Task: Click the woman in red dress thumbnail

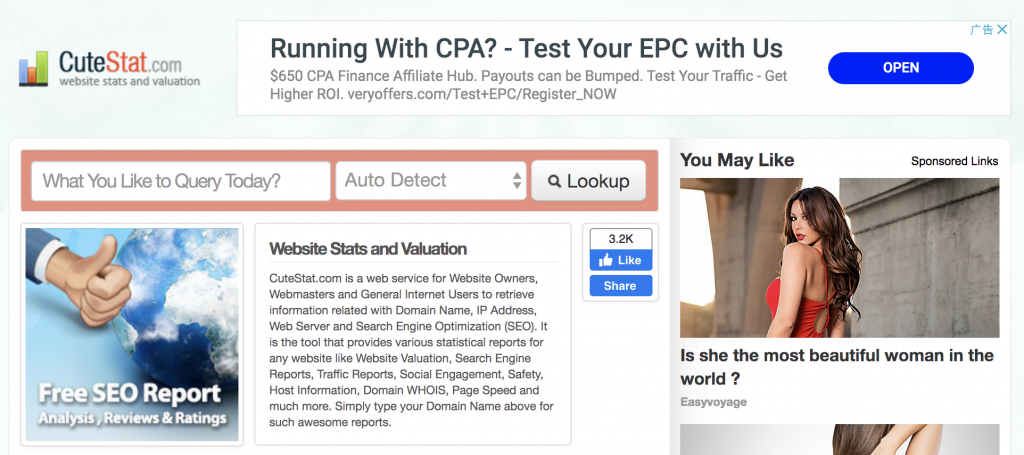Action: [x=839, y=257]
